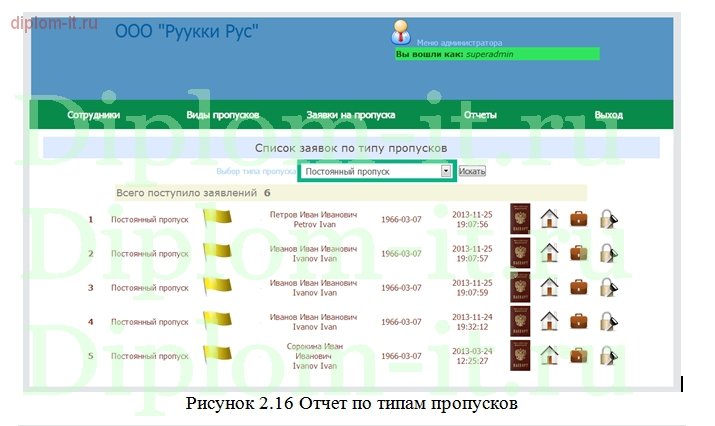Viewport: 715px width, 426px height.
Task: Click the timestamp 2013-11-25 19:07:59
Action: coord(472,287)
